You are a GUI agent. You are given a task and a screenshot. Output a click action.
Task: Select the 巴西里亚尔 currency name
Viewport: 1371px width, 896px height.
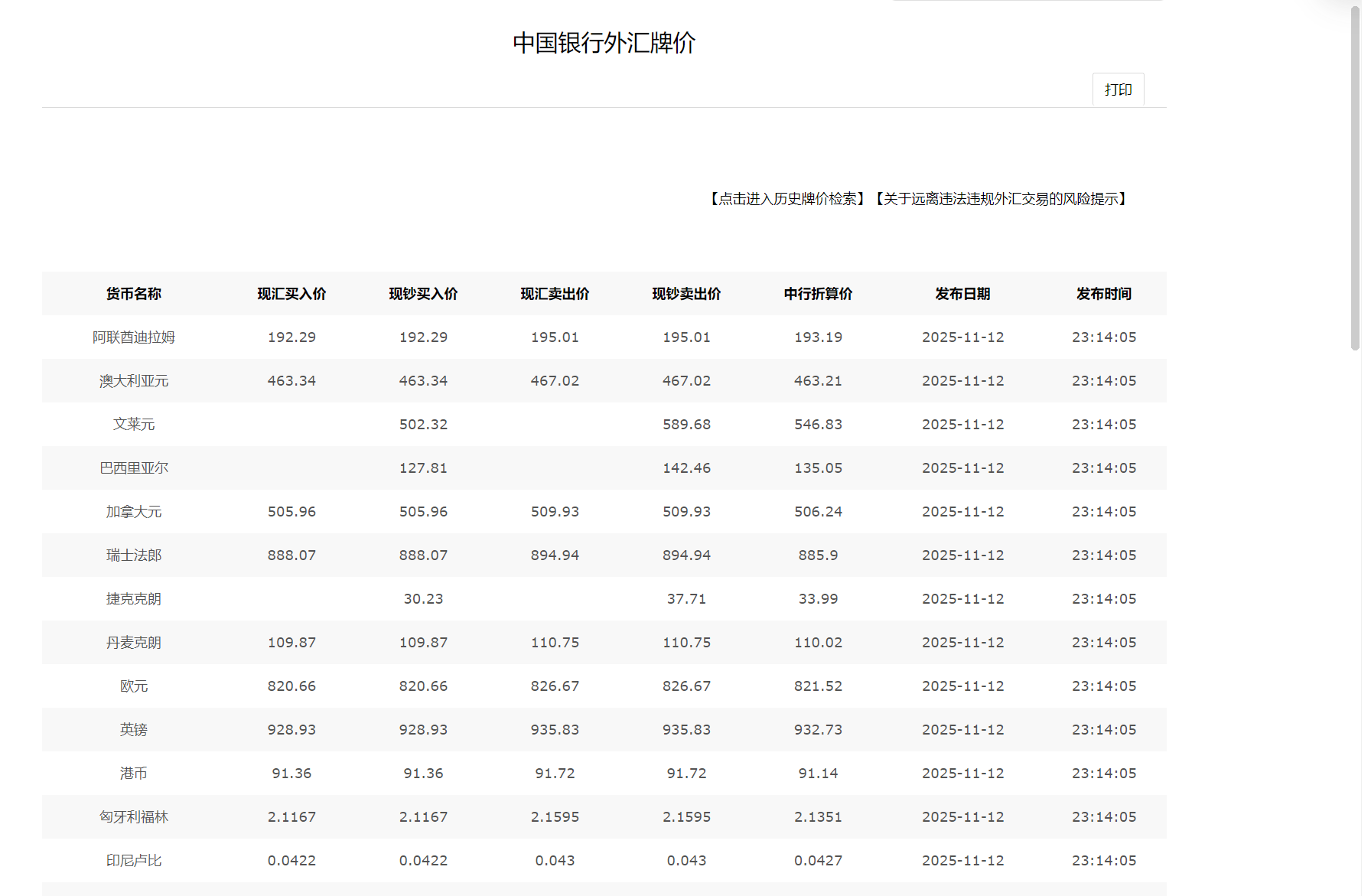click(x=134, y=468)
